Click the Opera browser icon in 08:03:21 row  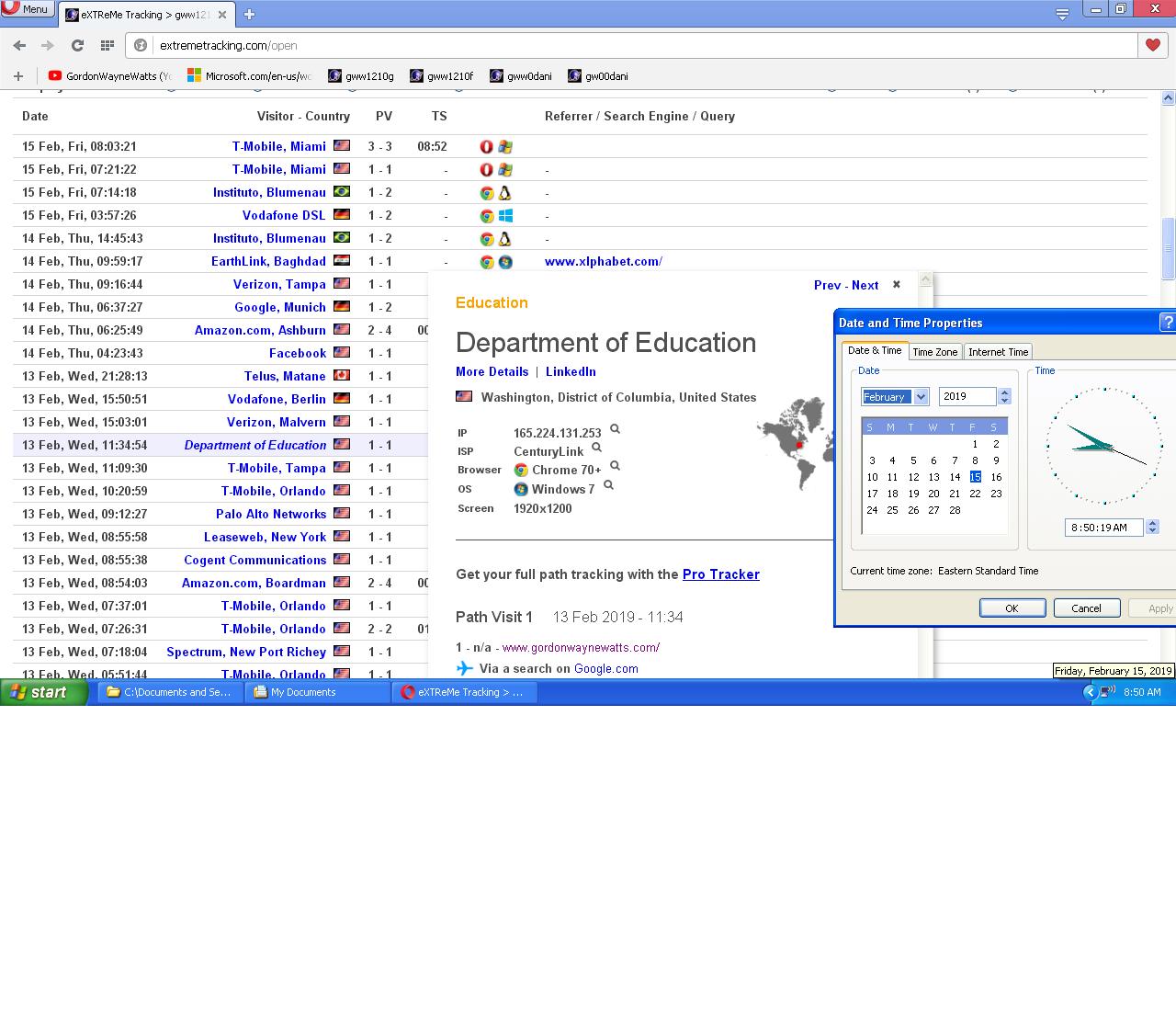point(487,147)
